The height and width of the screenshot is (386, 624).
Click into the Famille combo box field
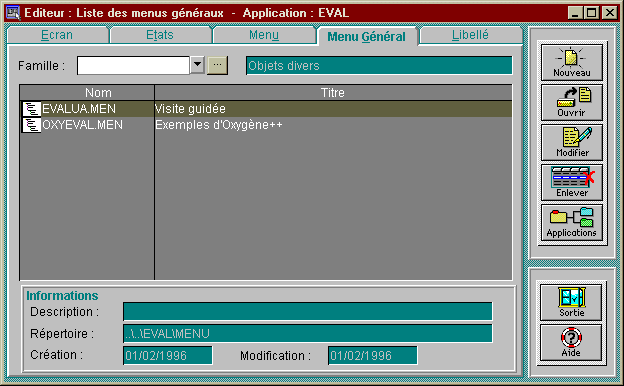tap(133, 65)
